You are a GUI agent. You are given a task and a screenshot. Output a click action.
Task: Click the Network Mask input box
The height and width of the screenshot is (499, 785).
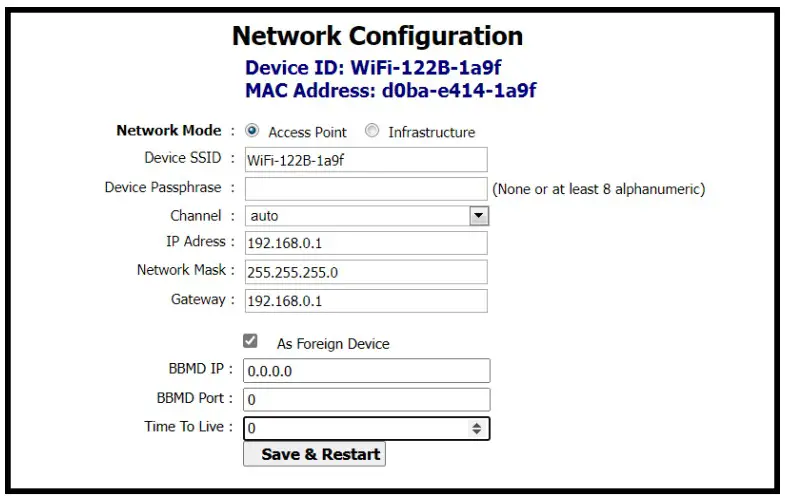(365, 271)
